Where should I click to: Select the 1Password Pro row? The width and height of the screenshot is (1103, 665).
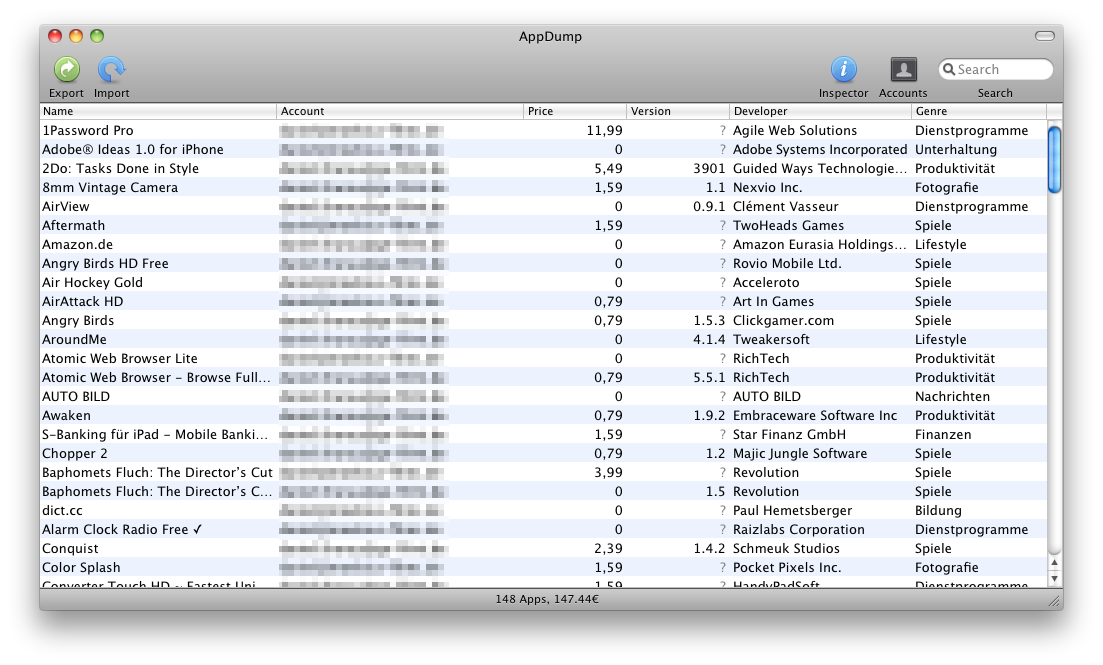point(543,130)
